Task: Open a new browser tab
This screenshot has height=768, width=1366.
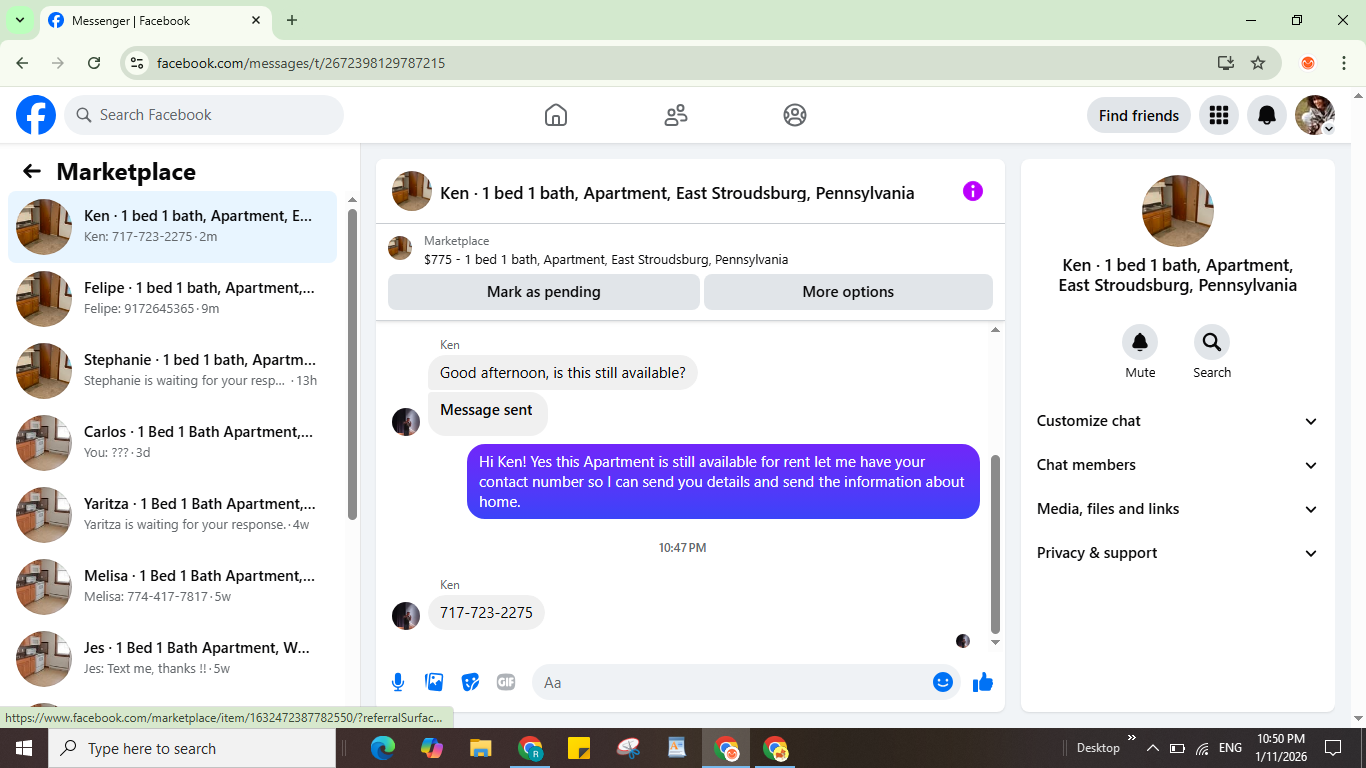Action: pyautogui.click(x=292, y=20)
